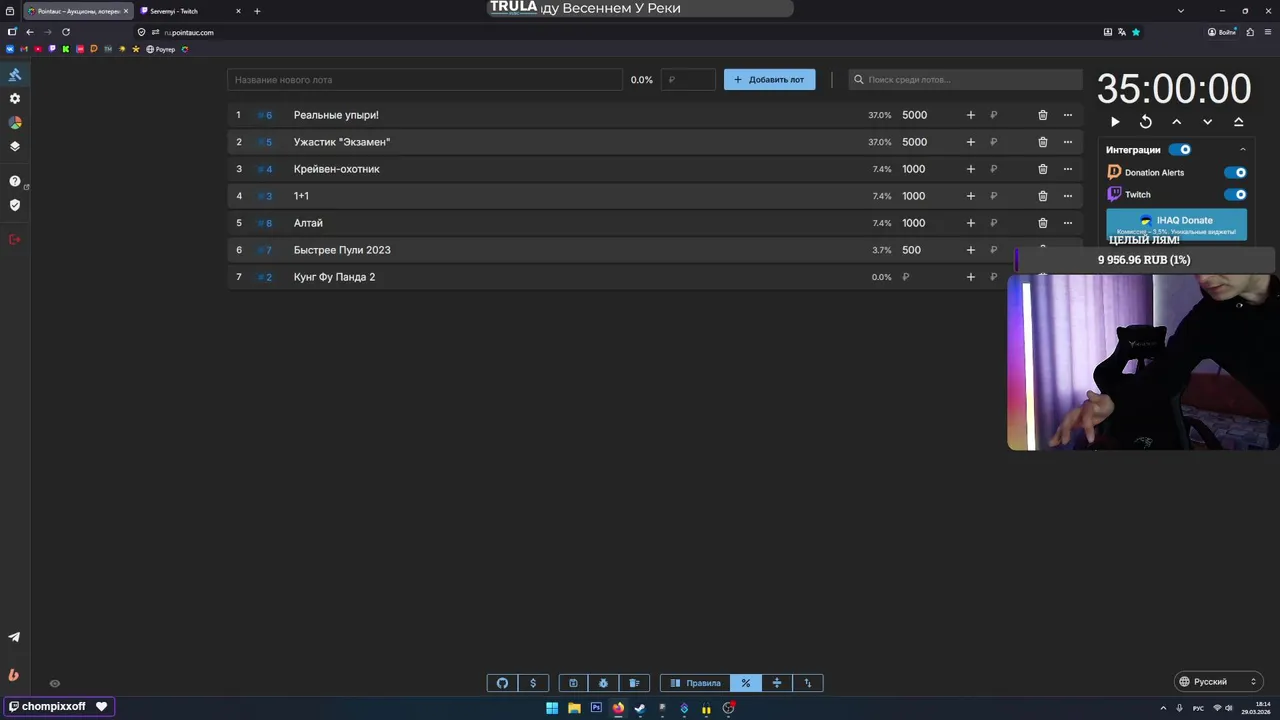
Task: Add amount to Крейвен-охотник lot
Action: click(x=970, y=169)
